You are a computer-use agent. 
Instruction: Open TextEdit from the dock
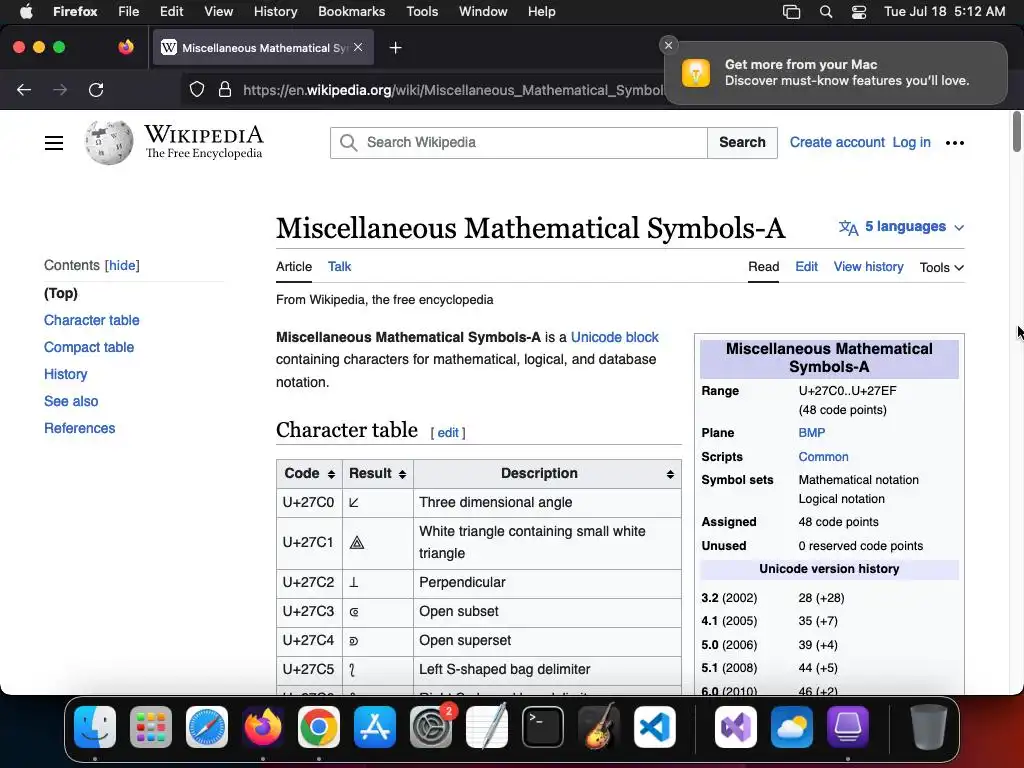point(487,727)
